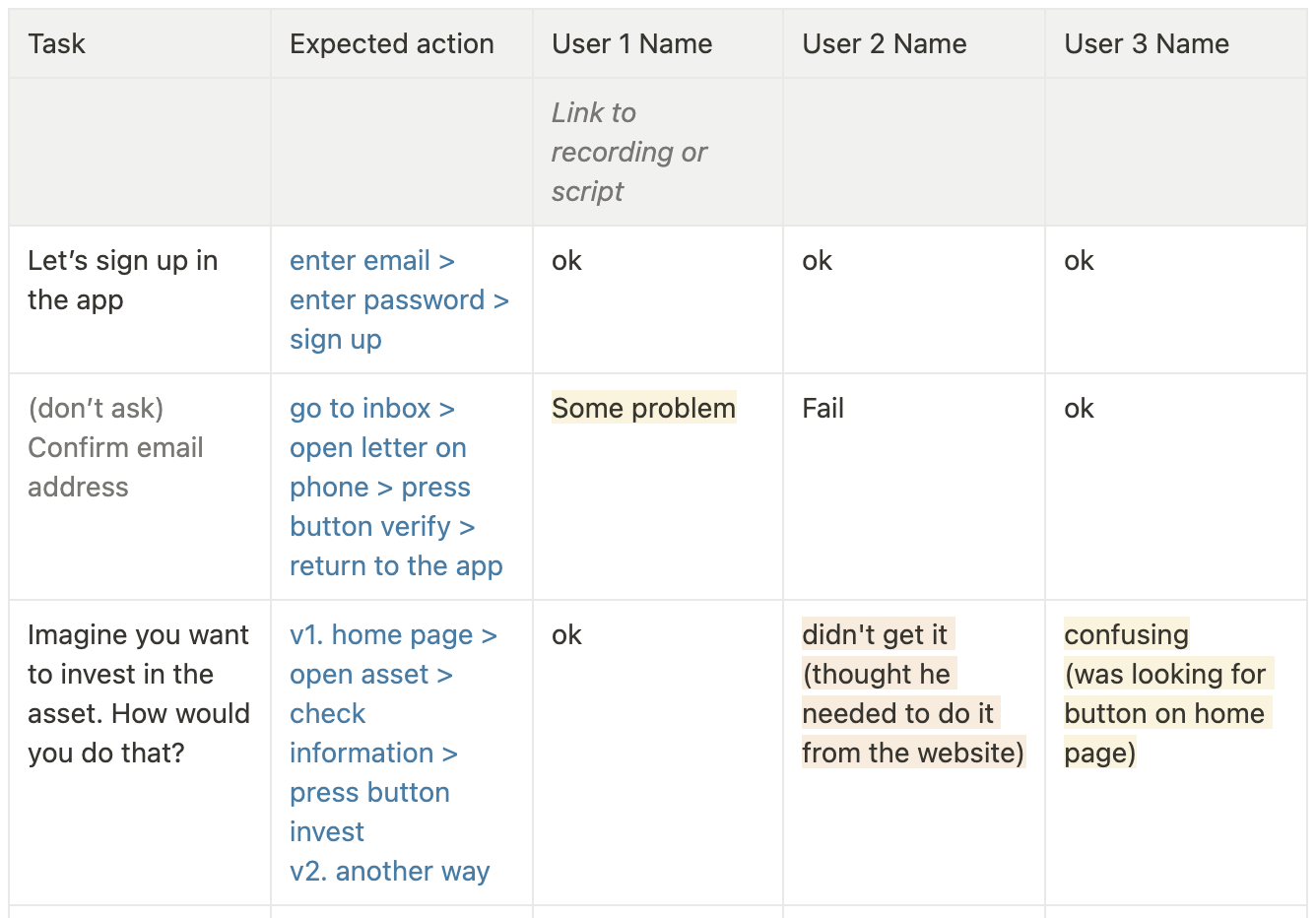Viewport: 1316px width, 918px height.
Task: Select the Expected action column header
Action: pyautogui.click(x=391, y=44)
